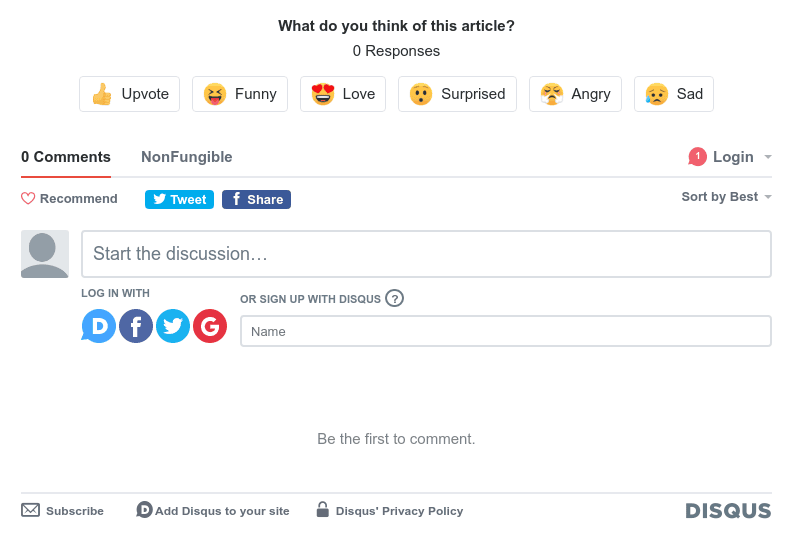Click the Start the discussion text box

pos(426,254)
